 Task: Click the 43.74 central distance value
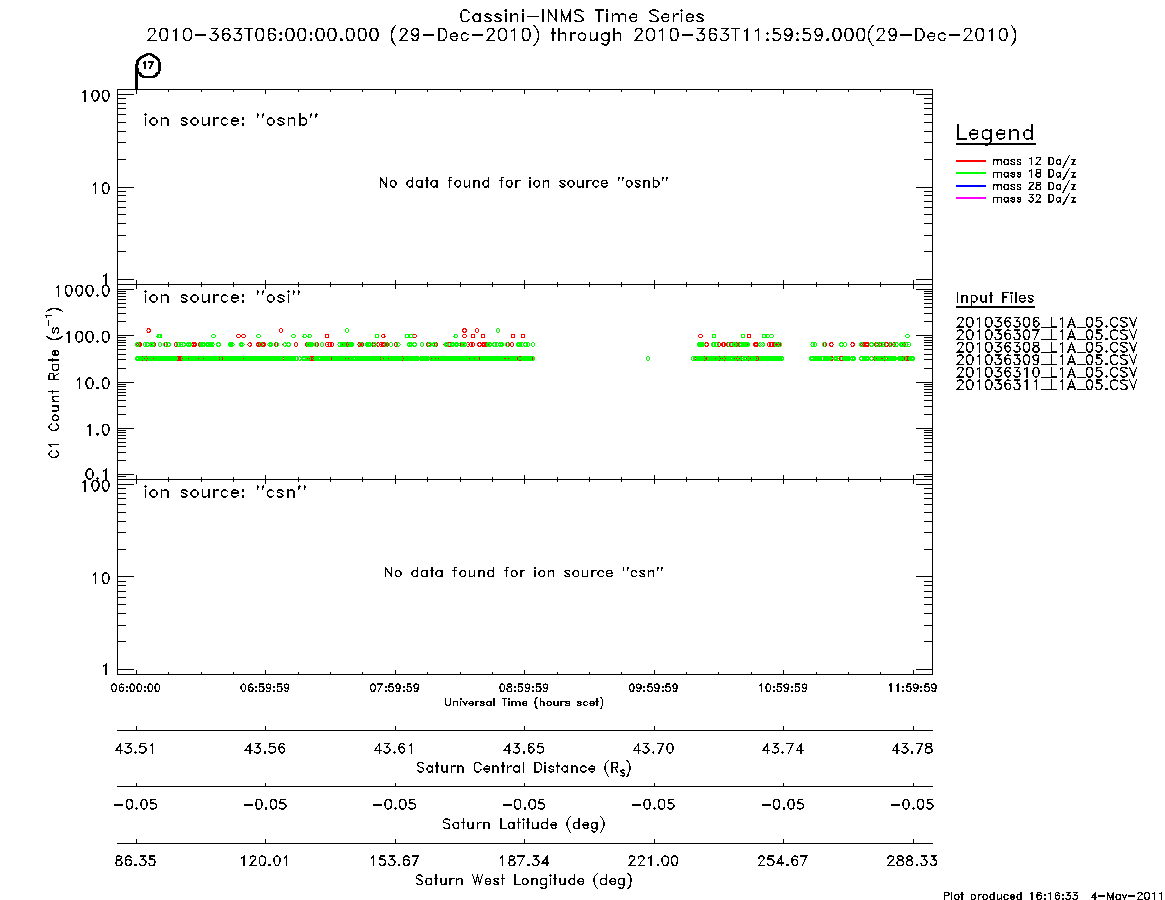(782, 748)
